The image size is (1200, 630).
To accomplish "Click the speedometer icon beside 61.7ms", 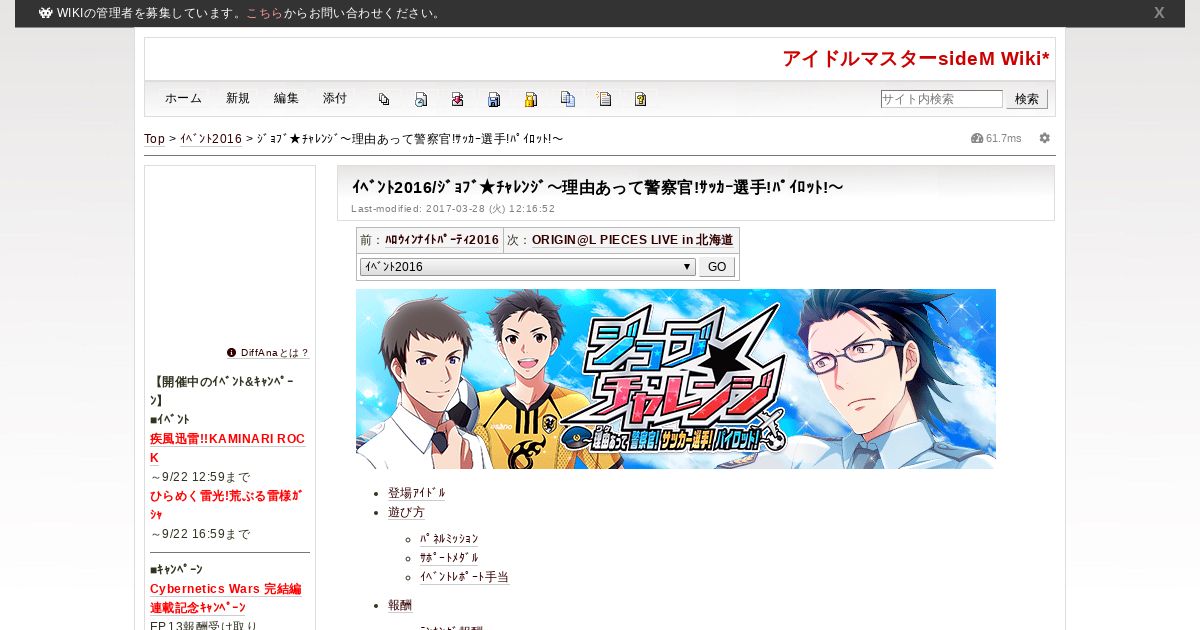I will [977, 138].
